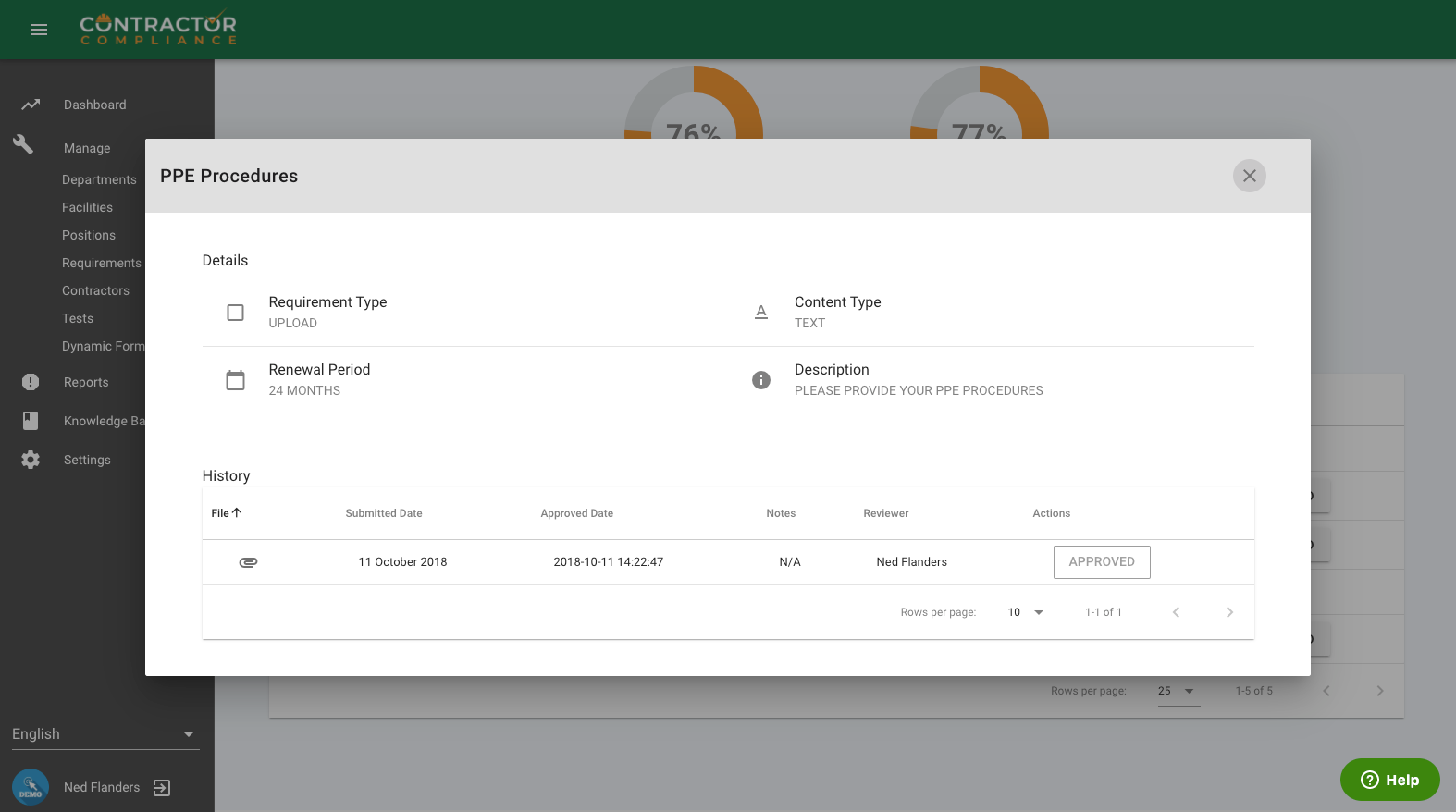
Task: Select Manage in the sidebar
Action: pyautogui.click(x=87, y=148)
